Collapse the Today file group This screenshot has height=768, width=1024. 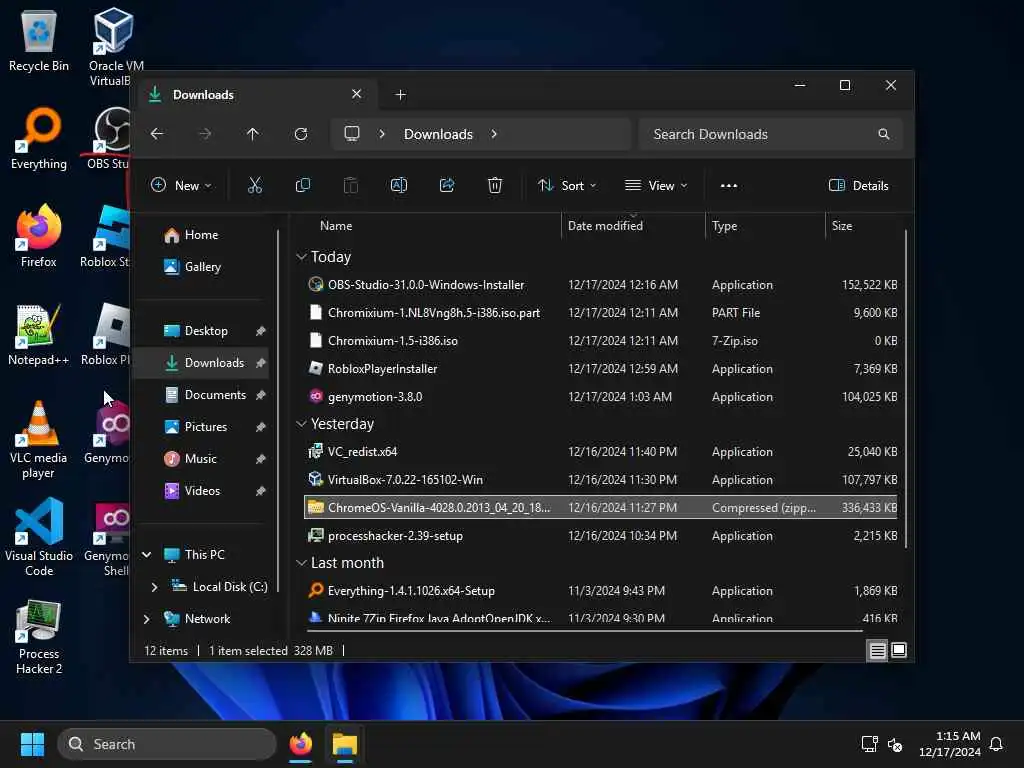301,257
